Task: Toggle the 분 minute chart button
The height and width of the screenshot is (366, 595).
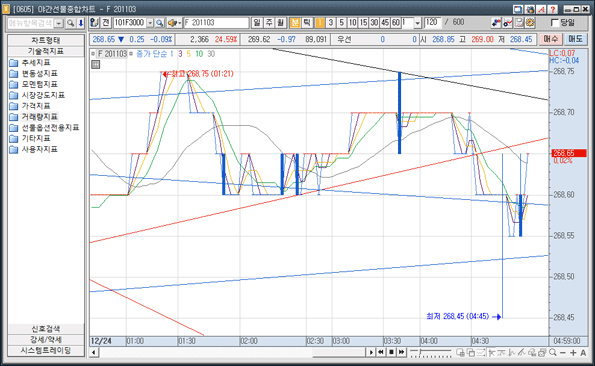Action: click(x=295, y=23)
